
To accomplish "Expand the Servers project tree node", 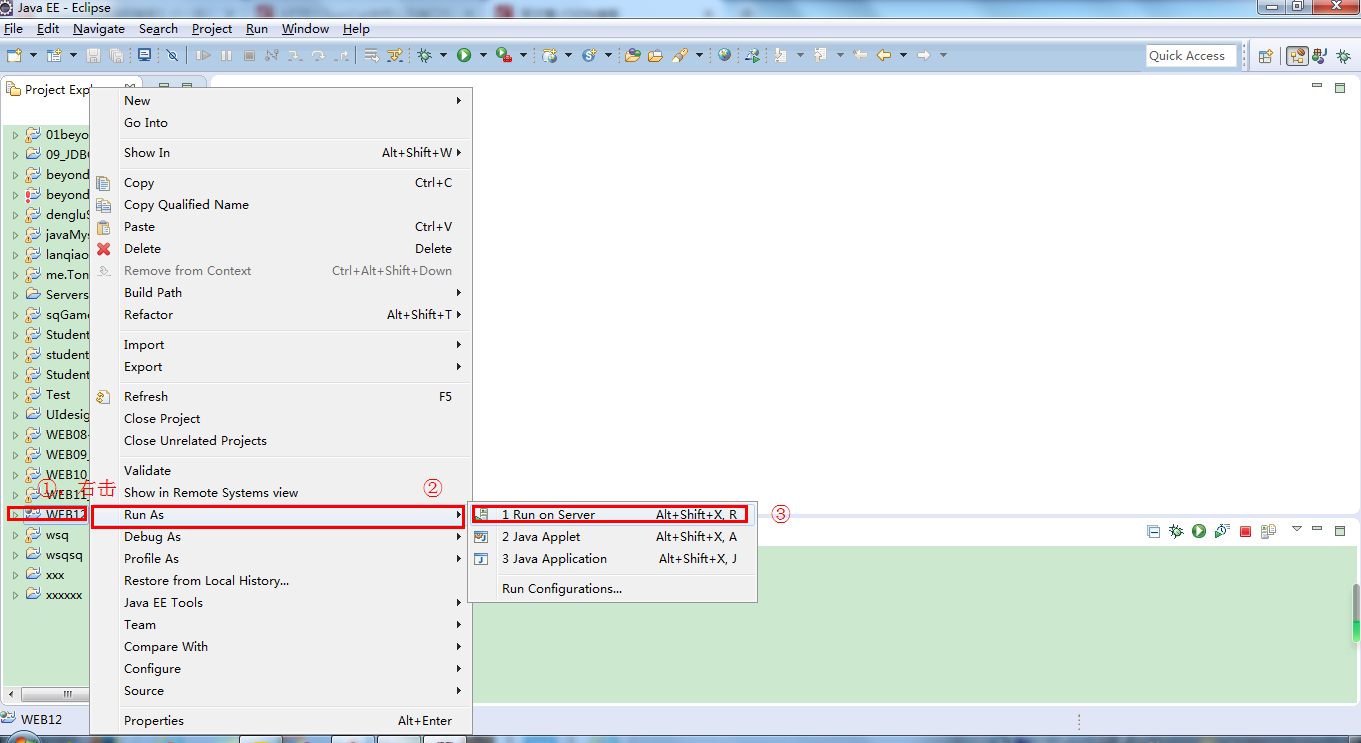I will click(x=15, y=295).
